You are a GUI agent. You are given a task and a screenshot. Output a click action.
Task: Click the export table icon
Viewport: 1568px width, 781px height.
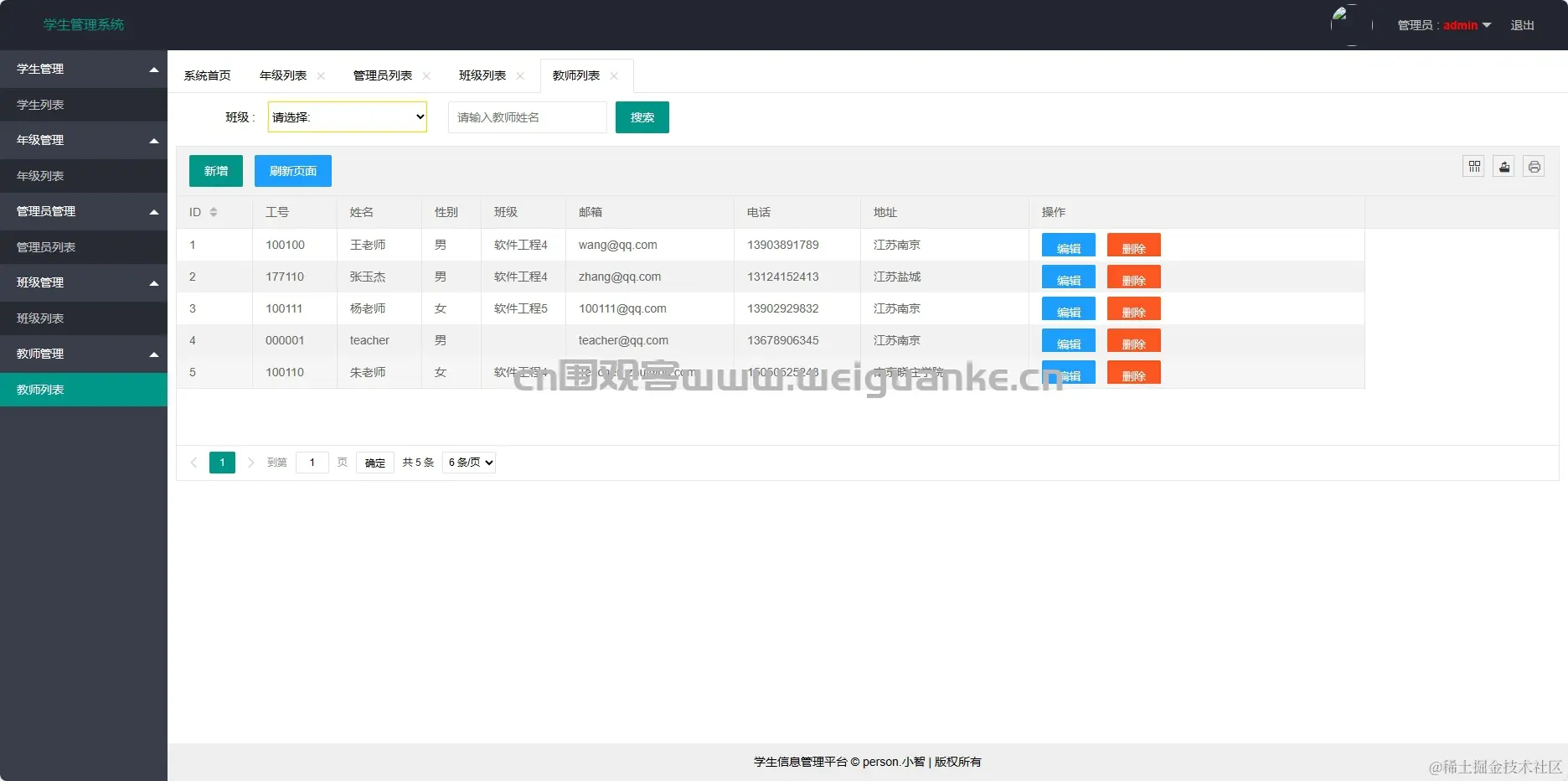point(1504,167)
